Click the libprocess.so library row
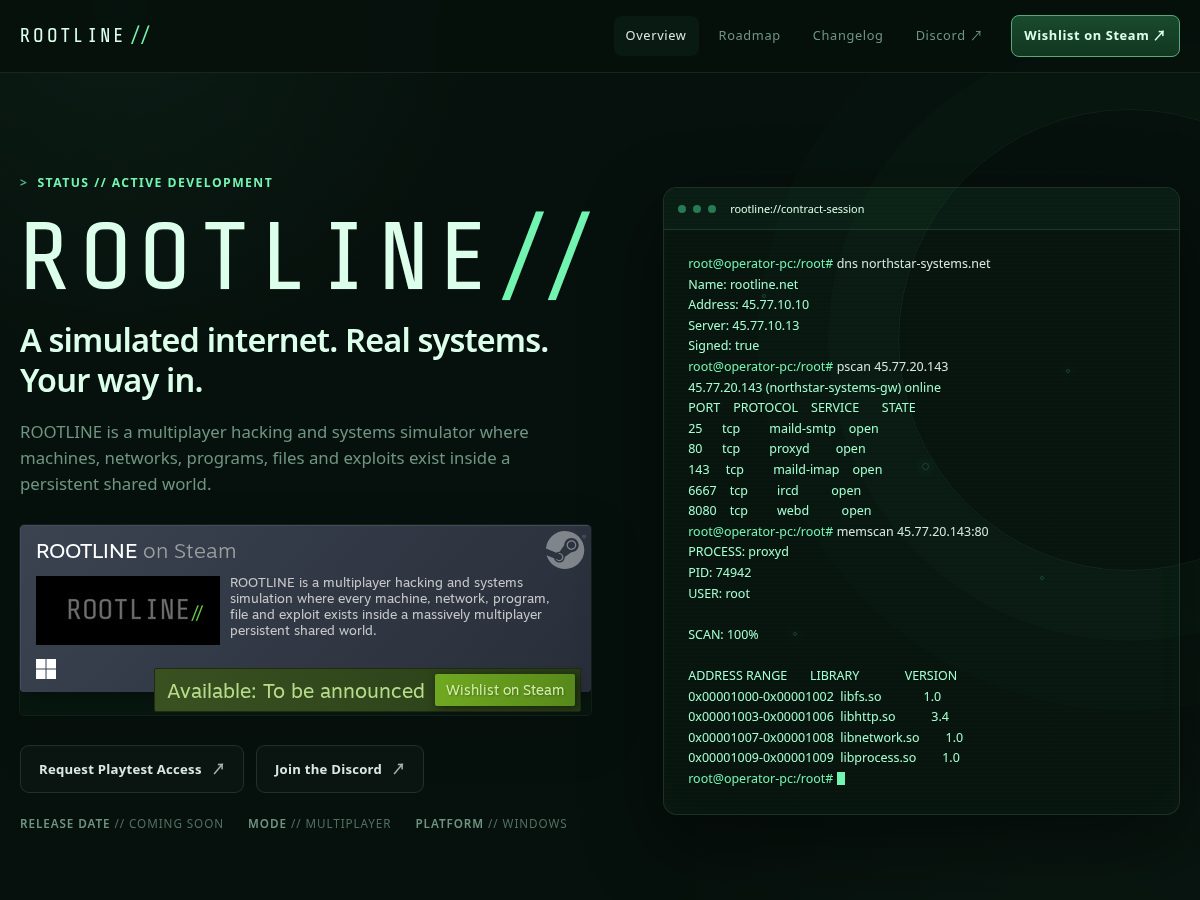Screen dimensions: 1200x900 (x=824, y=758)
